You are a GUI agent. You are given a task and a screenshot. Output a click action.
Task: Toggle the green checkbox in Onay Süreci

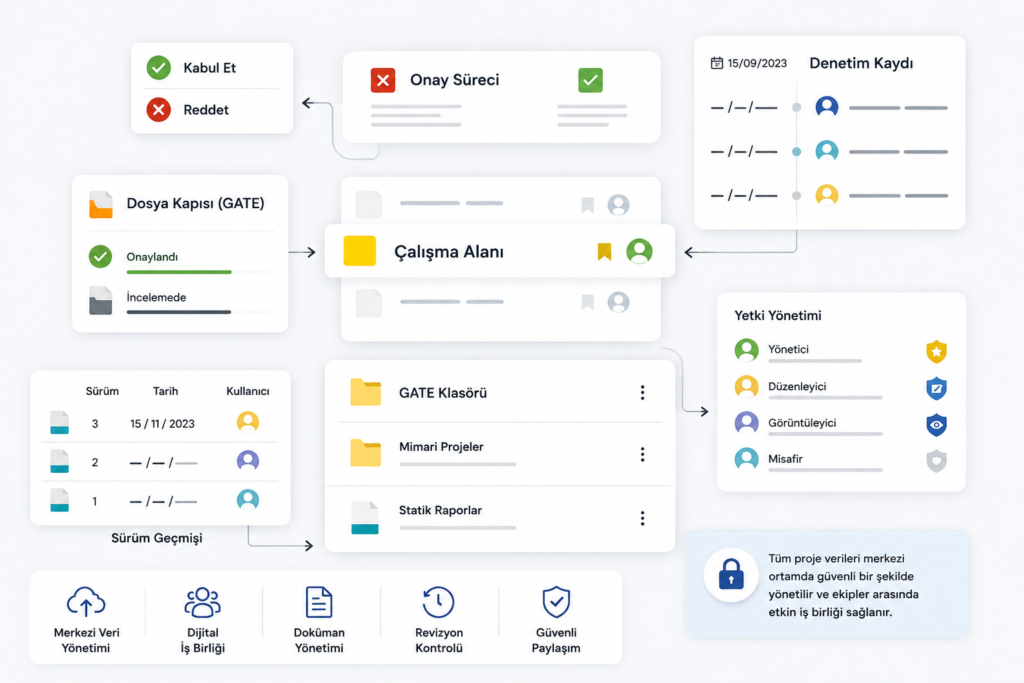coord(590,80)
